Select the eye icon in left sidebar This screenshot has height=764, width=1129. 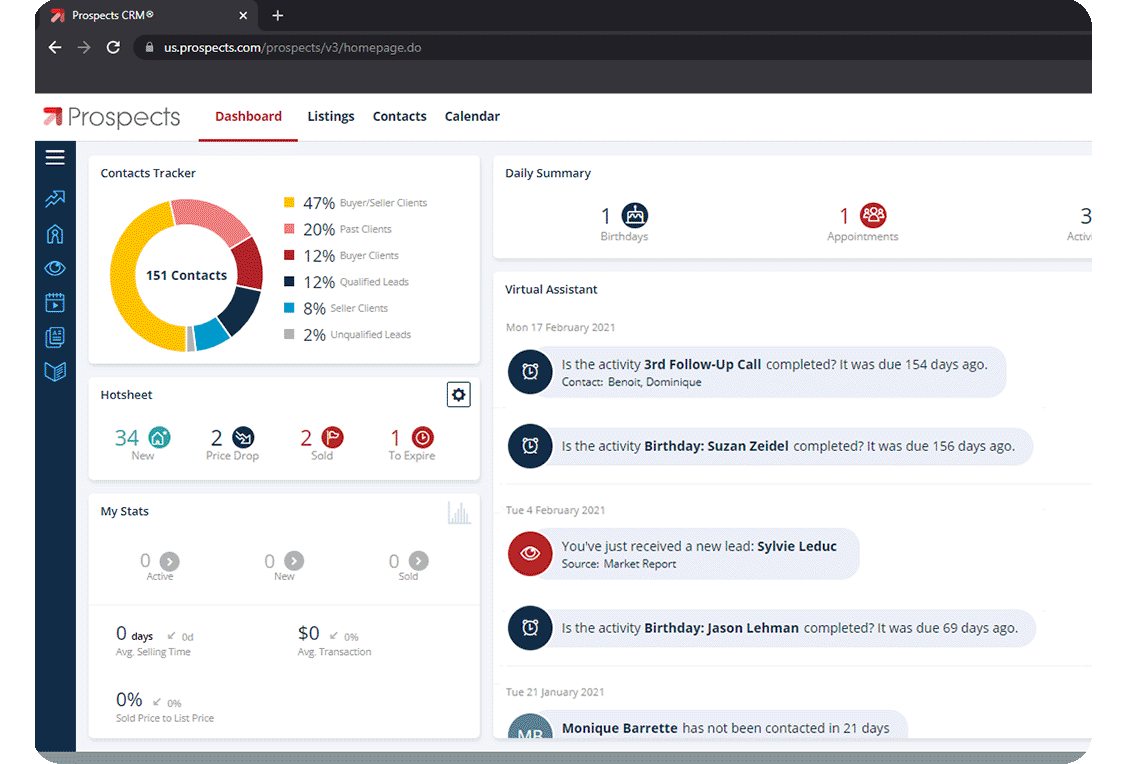click(x=55, y=269)
